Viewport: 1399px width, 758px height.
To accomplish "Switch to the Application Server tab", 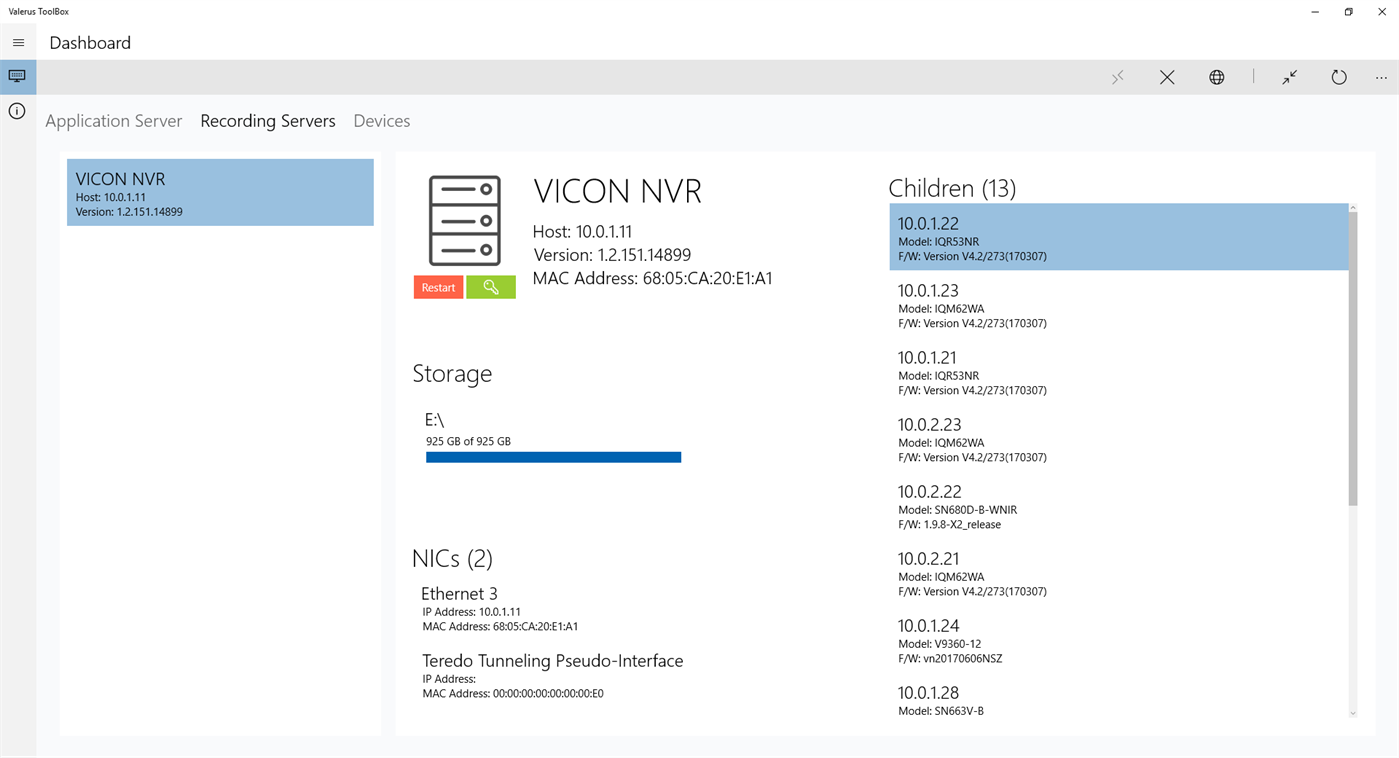I will pos(113,120).
